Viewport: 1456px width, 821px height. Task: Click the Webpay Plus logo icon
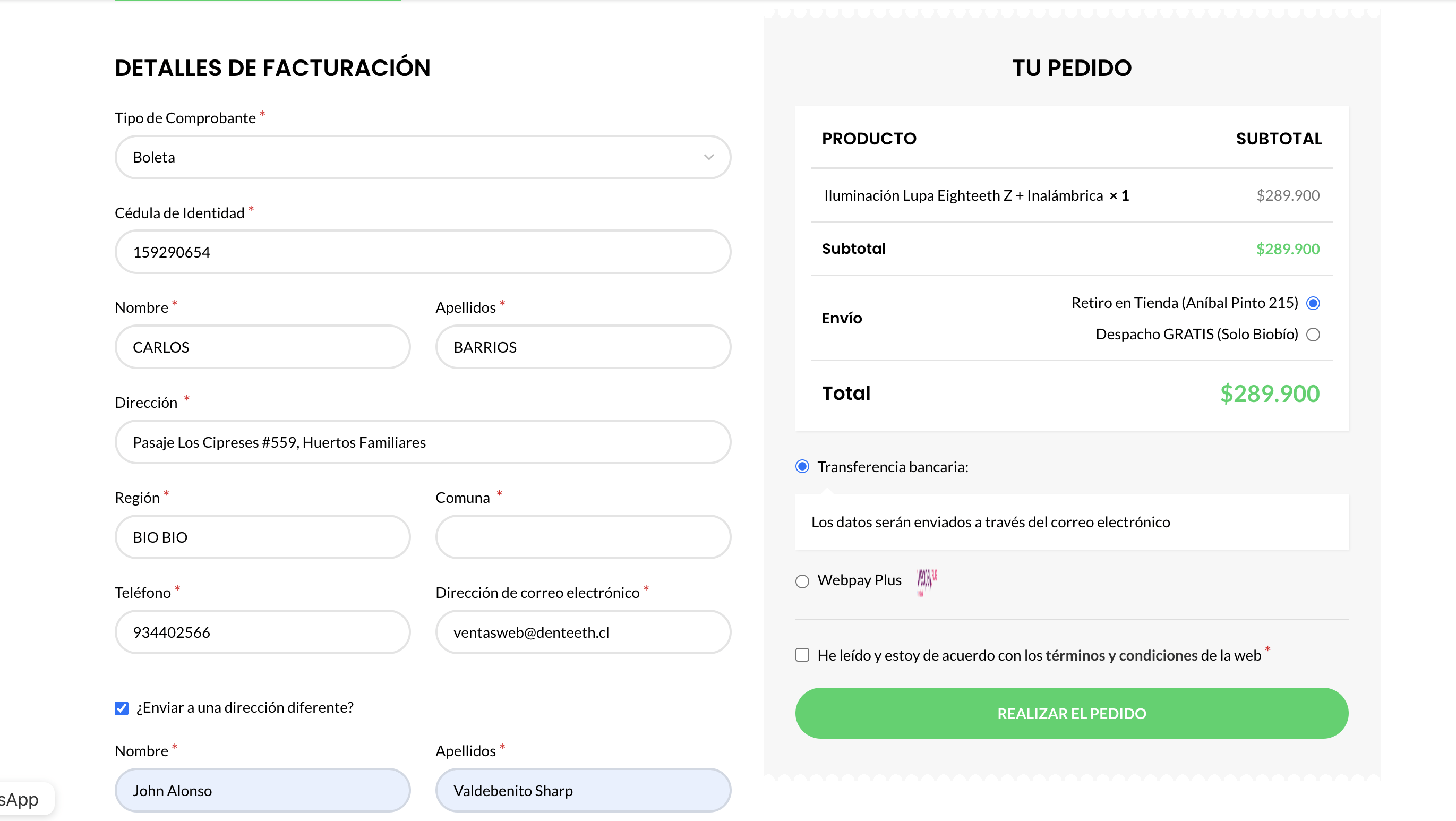[x=926, y=580]
